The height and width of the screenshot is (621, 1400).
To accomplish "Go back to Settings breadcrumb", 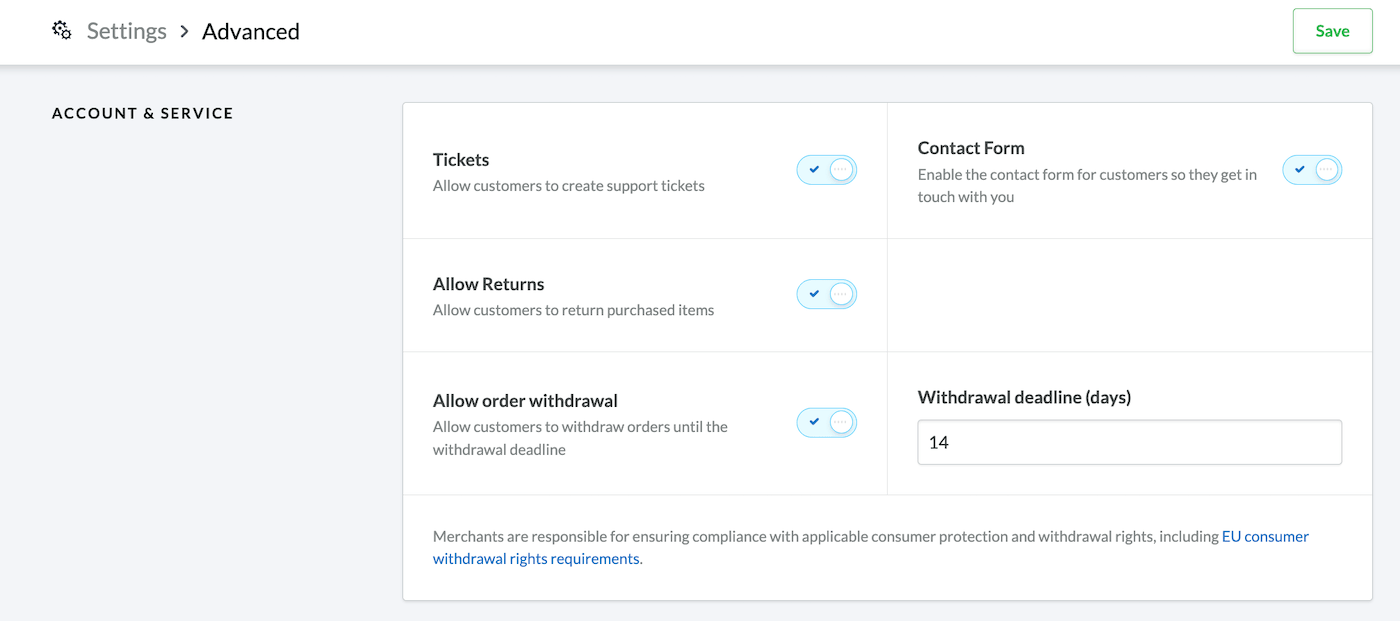I will [x=127, y=31].
